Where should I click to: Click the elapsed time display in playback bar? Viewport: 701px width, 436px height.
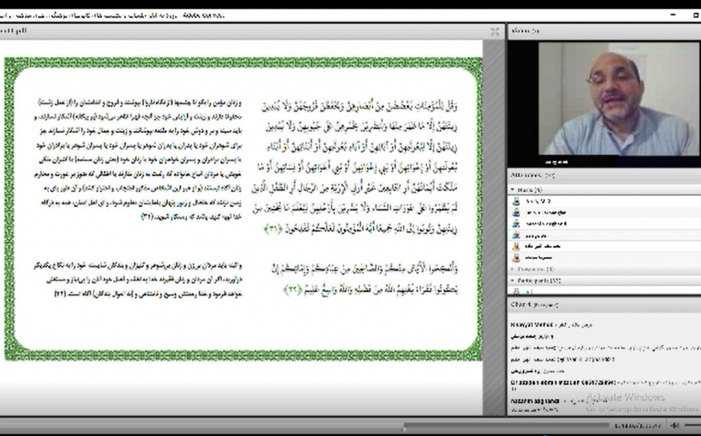638,424
